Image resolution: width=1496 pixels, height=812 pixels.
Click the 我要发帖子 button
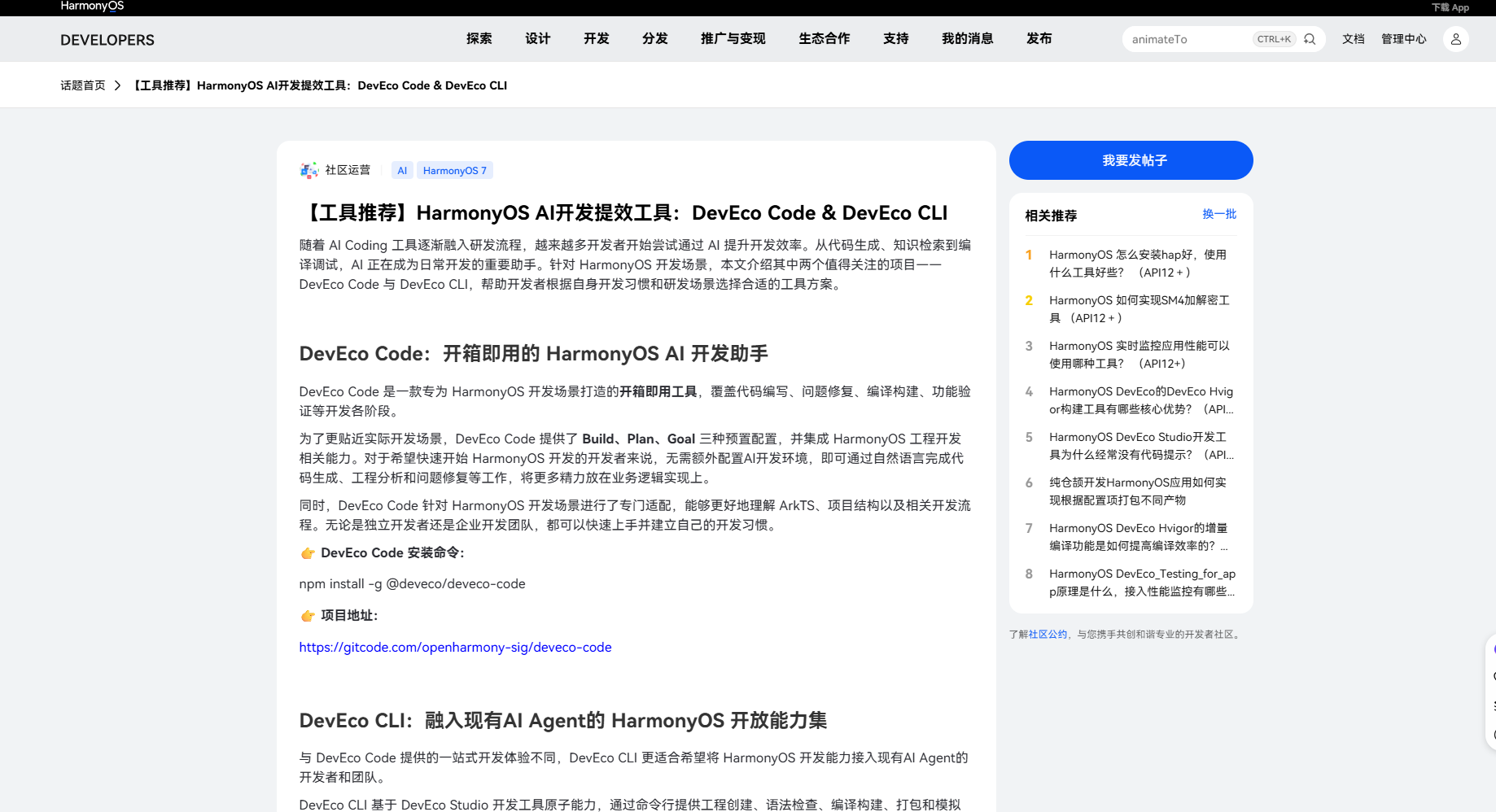(x=1131, y=160)
